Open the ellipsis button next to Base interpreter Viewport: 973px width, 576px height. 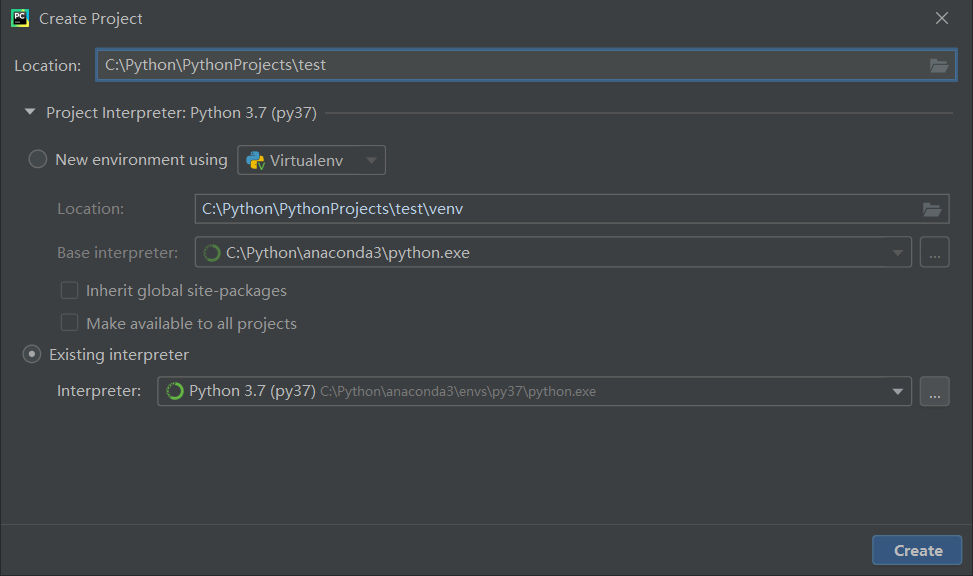point(935,252)
